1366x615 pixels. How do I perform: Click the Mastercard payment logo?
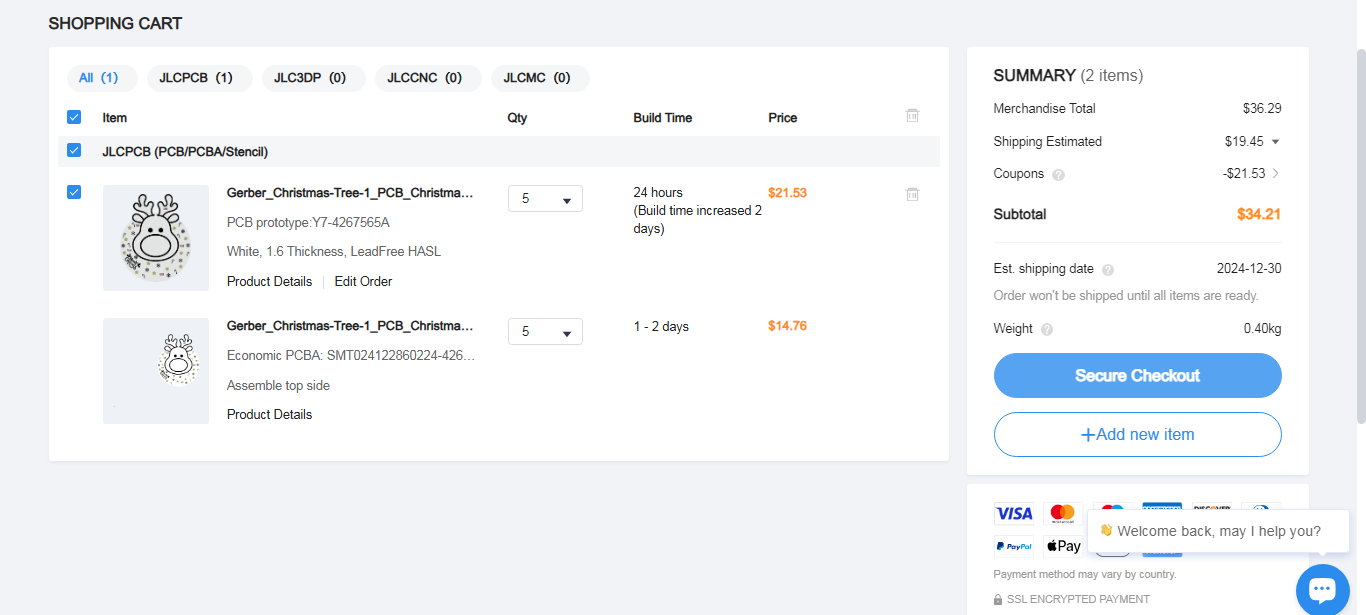[x=1063, y=513]
